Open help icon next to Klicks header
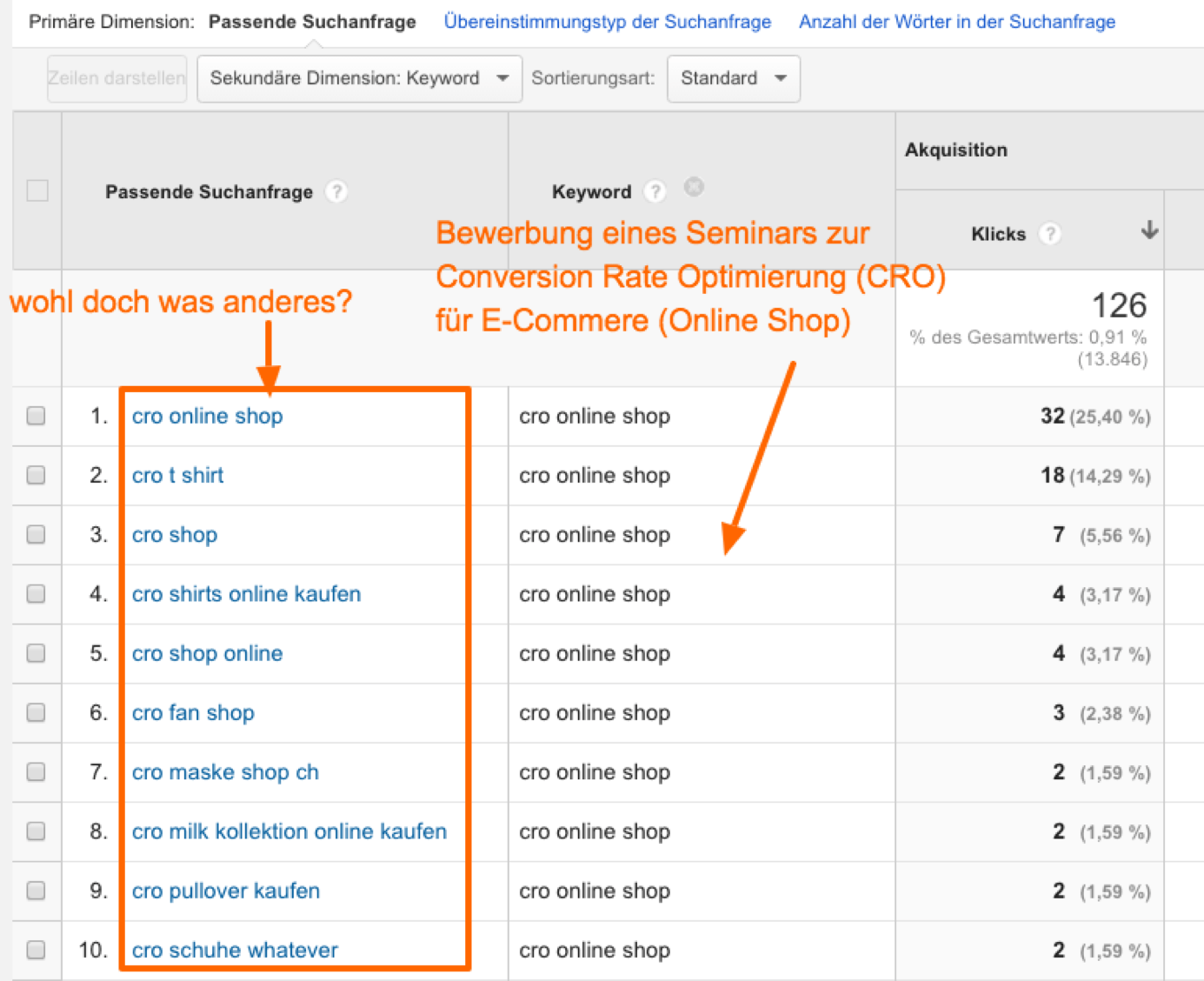Screen dimensions: 1204x981 1050,234
